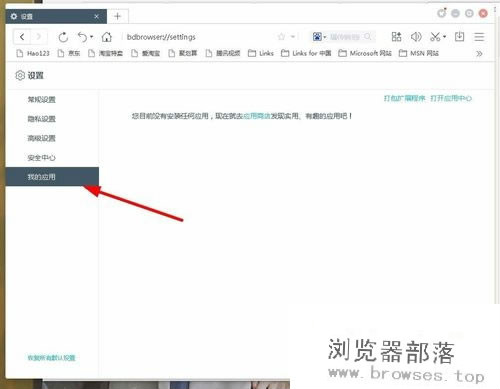Open the dropdown beside the undo arrow

tap(92, 37)
